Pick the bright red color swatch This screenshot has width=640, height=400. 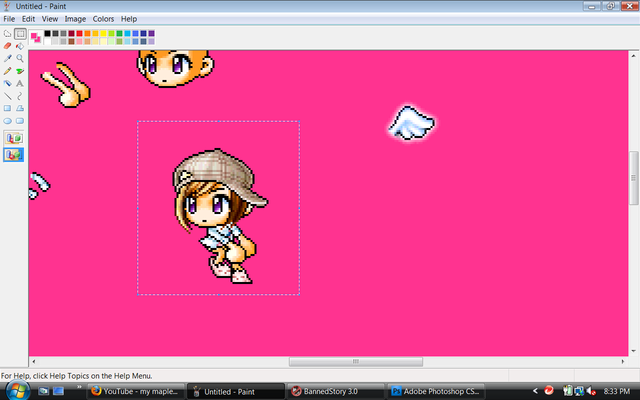click(x=80, y=33)
